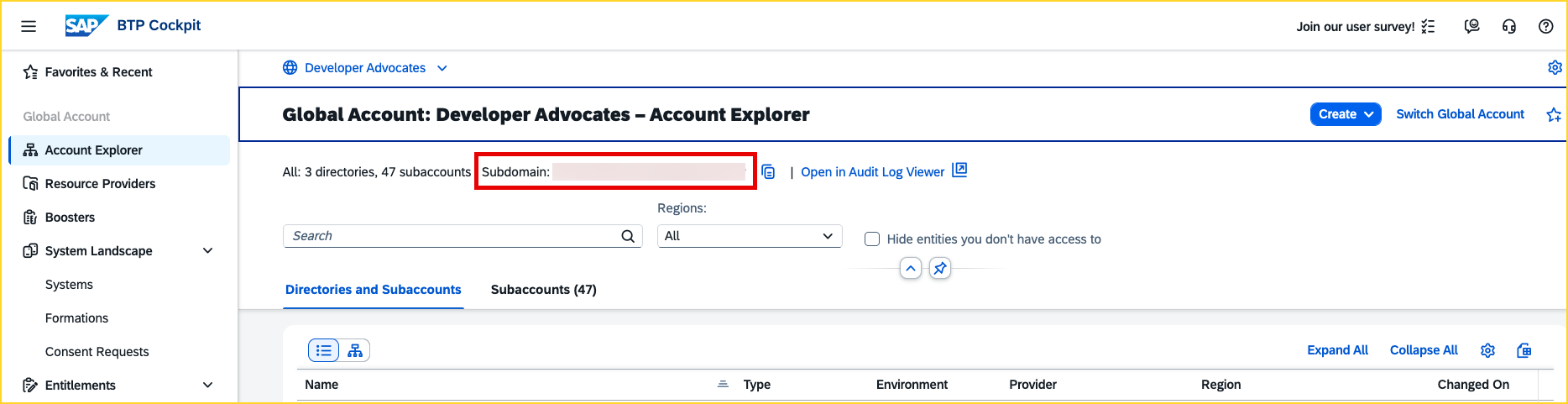Click Collapse All
Image resolution: width=1568 pixels, height=404 pixels.
coord(1424,350)
